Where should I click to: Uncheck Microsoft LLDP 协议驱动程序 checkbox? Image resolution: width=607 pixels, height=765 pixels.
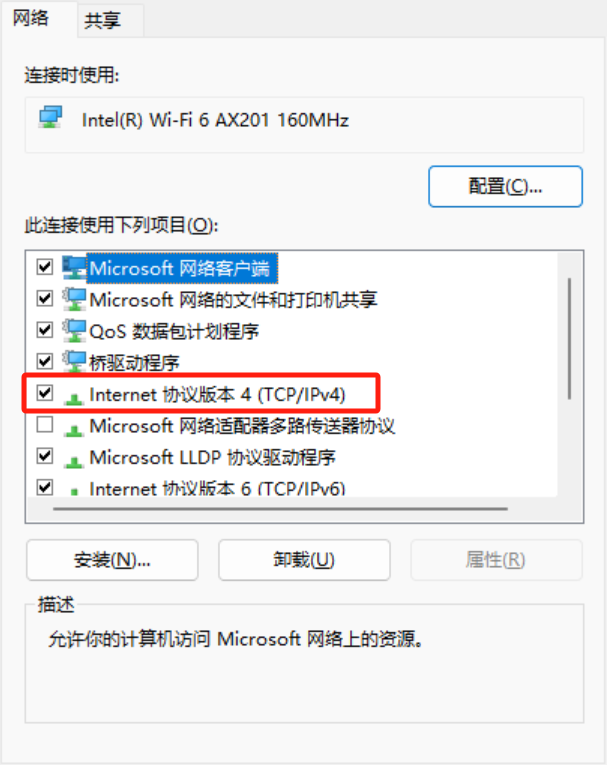pyautogui.click(x=45, y=456)
